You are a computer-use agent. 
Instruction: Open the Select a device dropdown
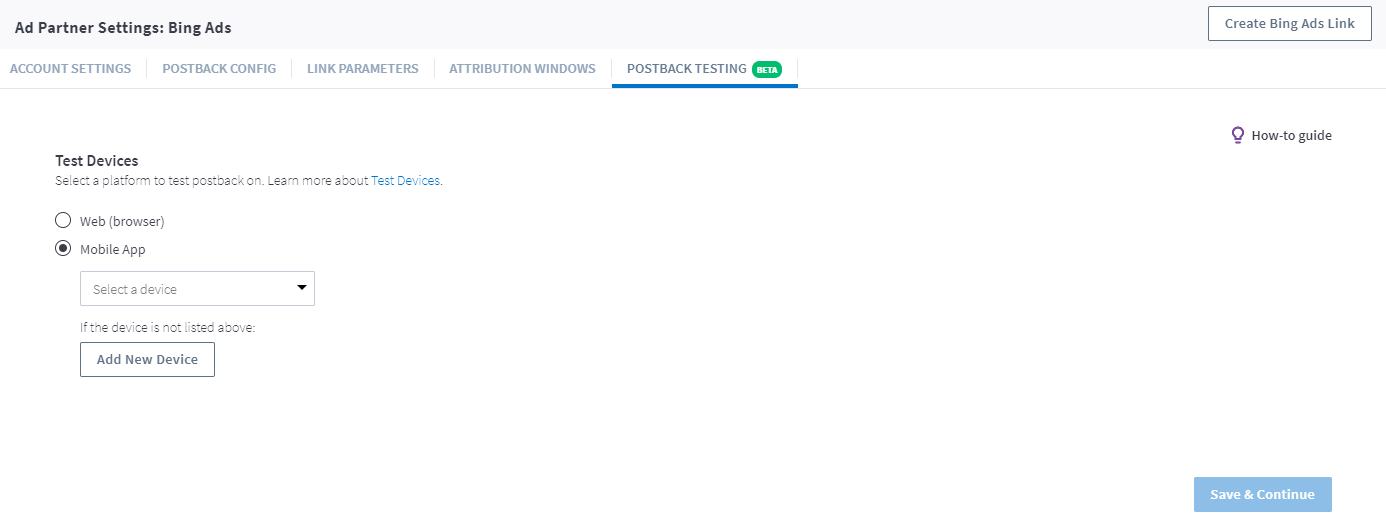tap(197, 289)
